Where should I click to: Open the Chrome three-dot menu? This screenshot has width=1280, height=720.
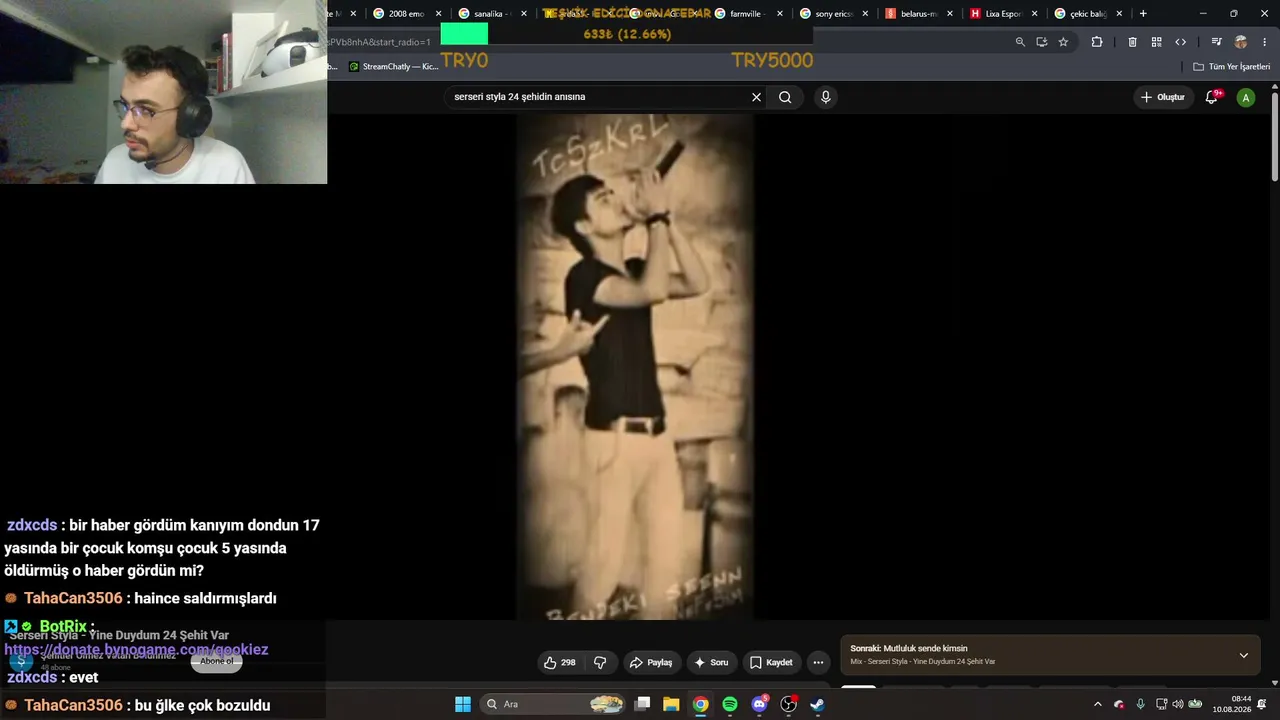click(1265, 42)
